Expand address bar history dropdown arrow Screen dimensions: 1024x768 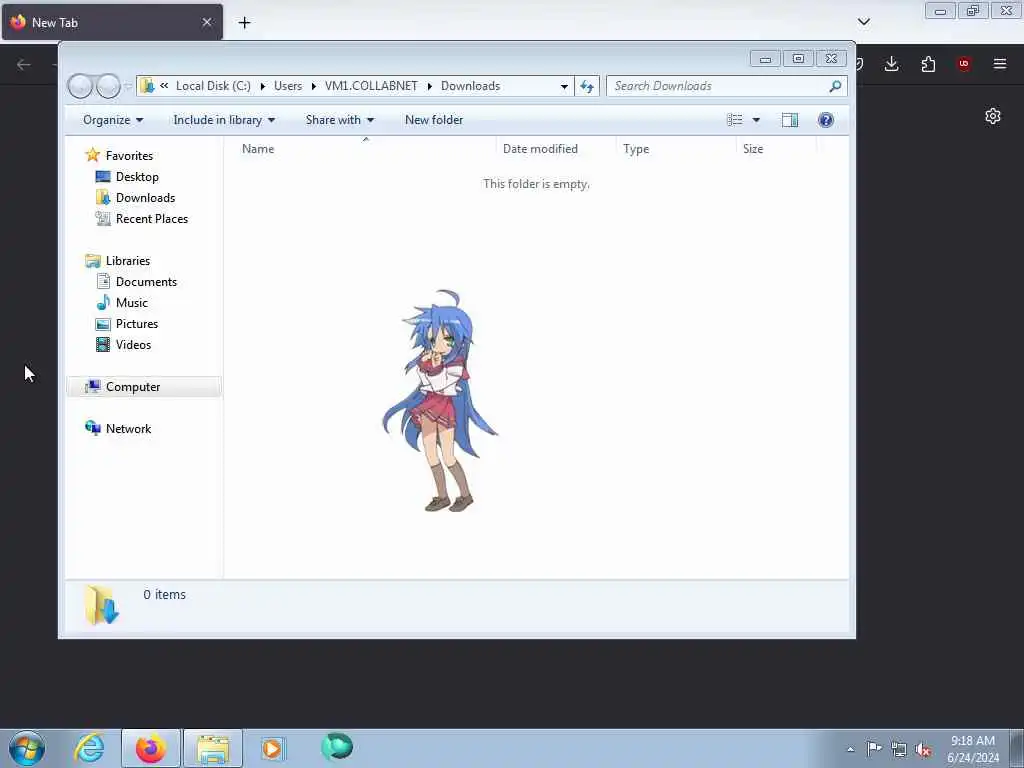coord(564,86)
